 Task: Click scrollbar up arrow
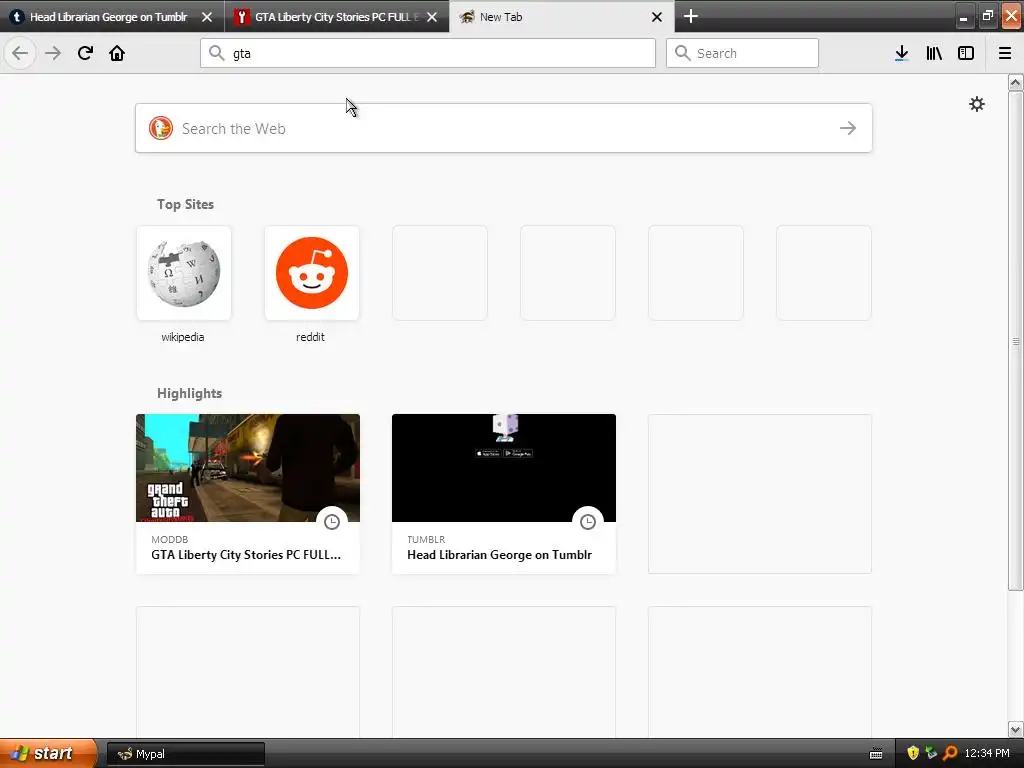click(x=1016, y=82)
